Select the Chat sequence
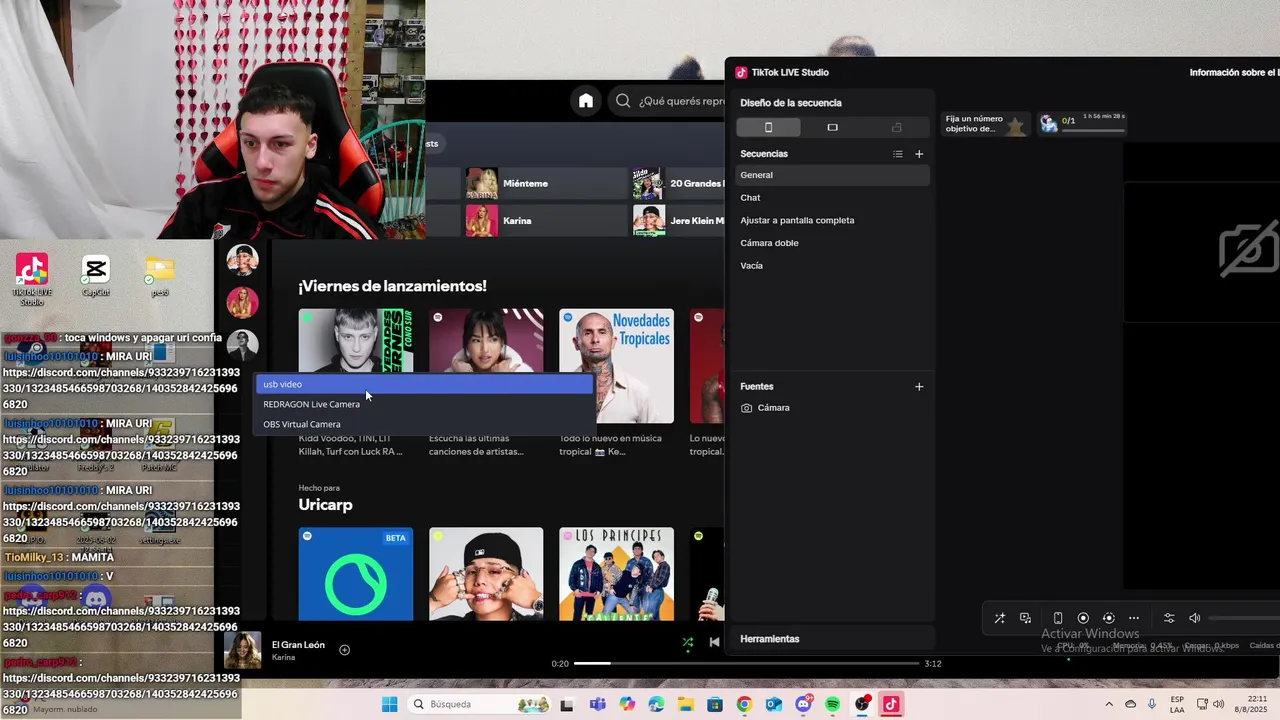The width and height of the screenshot is (1280, 720). pyautogui.click(x=833, y=198)
